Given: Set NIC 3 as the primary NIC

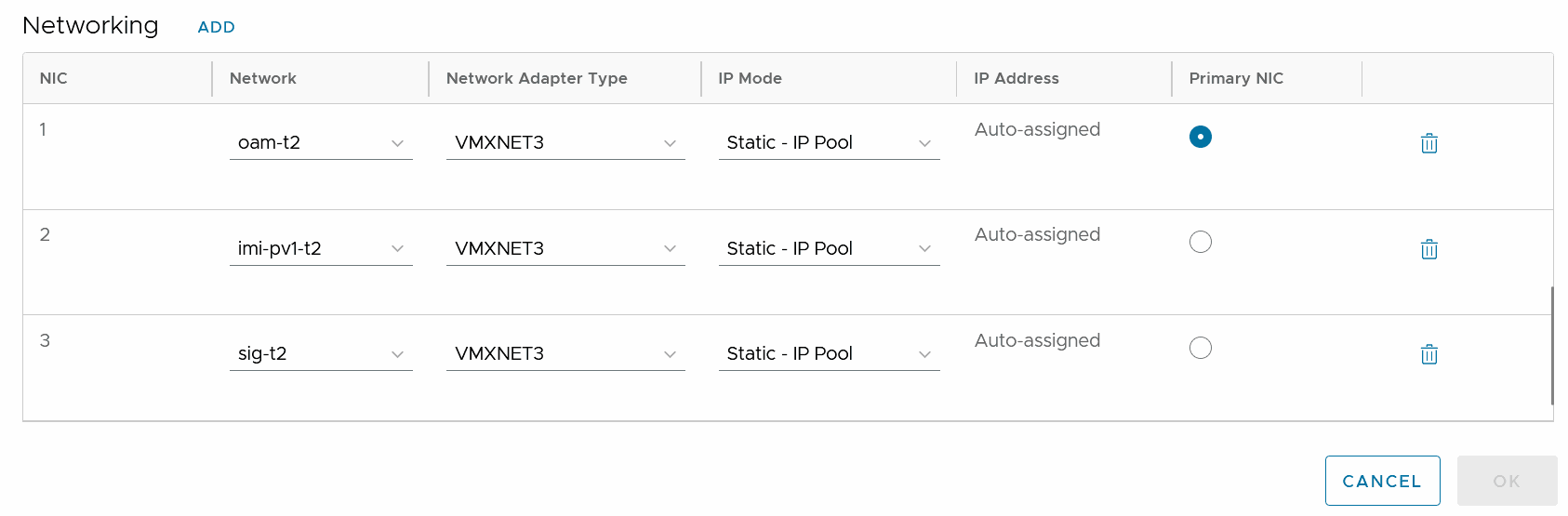Looking at the screenshot, I should click(x=1201, y=348).
